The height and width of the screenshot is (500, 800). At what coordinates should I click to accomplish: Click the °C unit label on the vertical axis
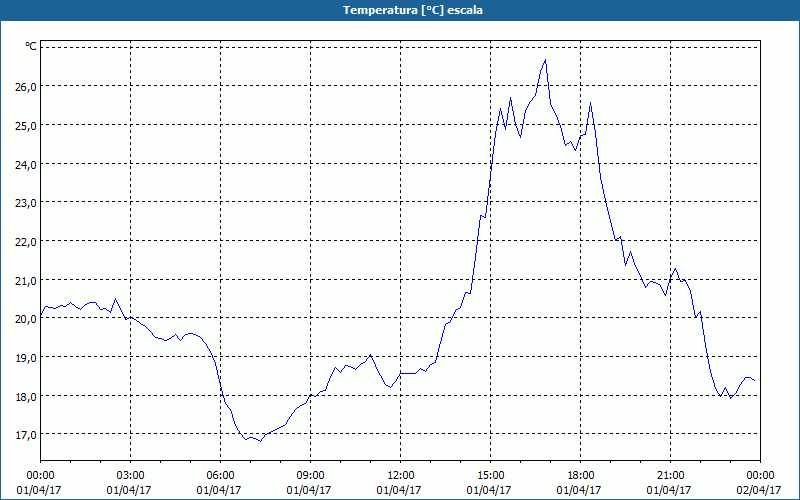pyautogui.click(x=31, y=46)
